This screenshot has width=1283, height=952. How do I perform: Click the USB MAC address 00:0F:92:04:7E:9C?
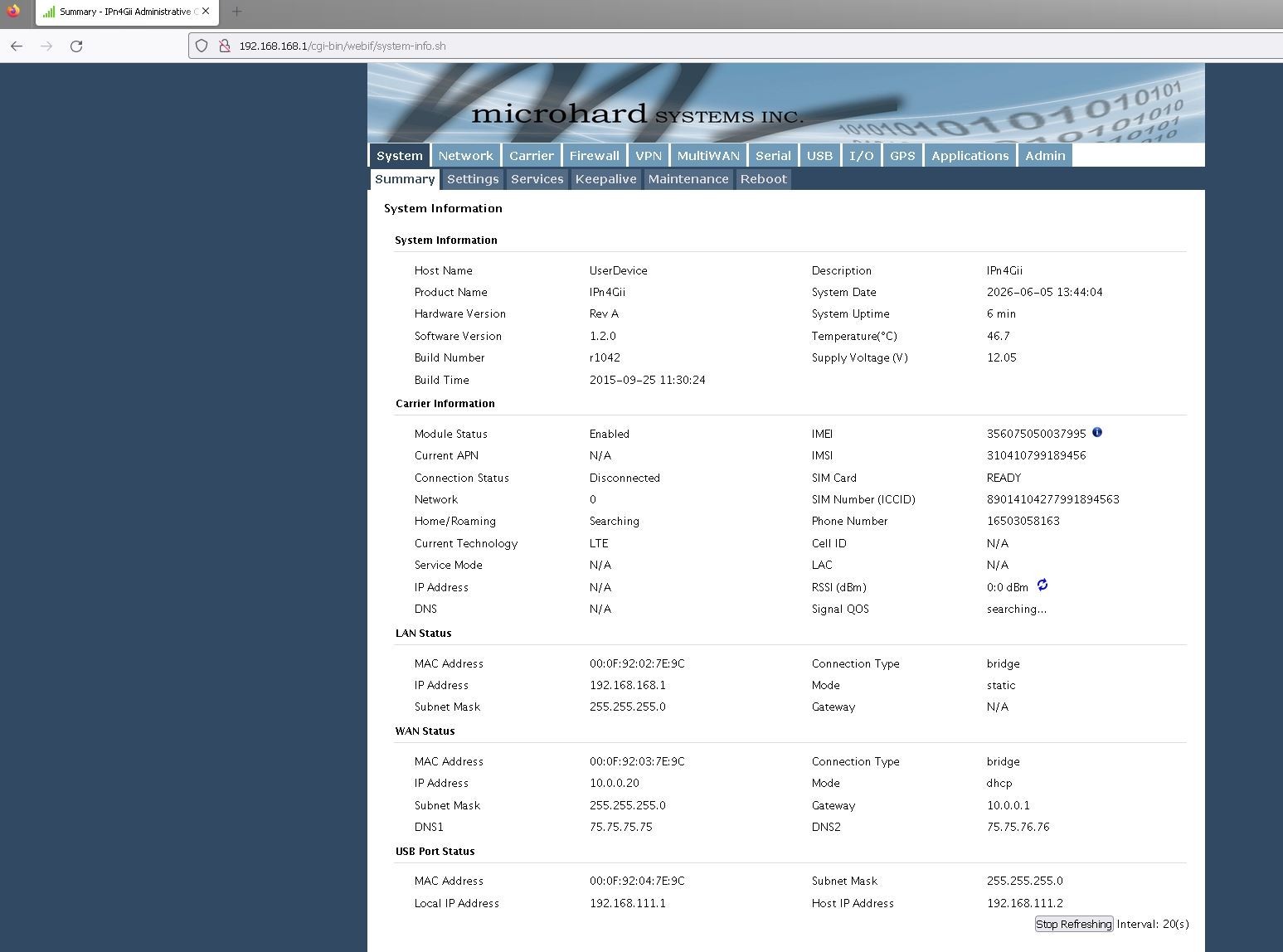[x=637, y=881]
